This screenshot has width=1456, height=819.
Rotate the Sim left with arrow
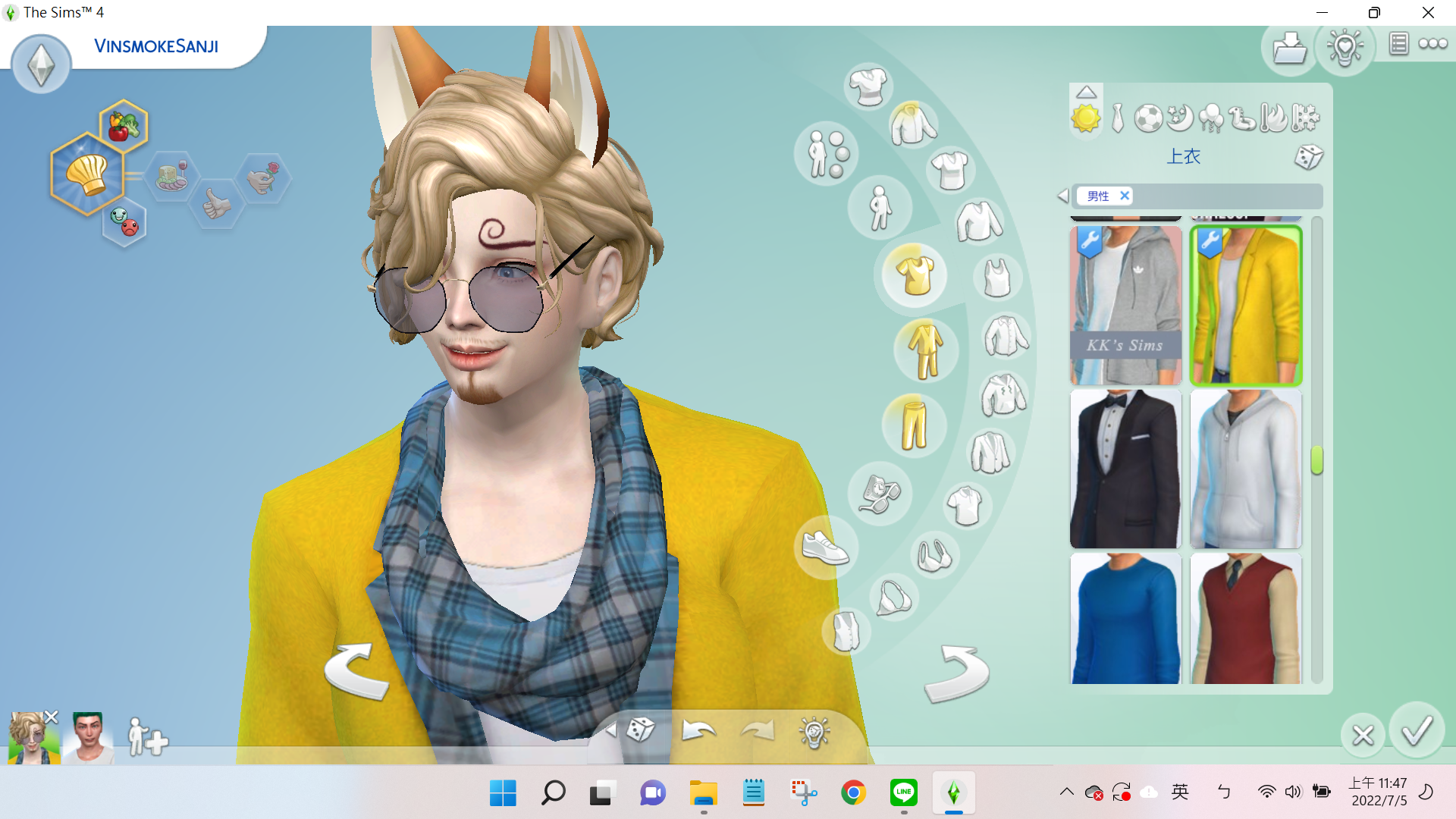(x=357, y=671)
